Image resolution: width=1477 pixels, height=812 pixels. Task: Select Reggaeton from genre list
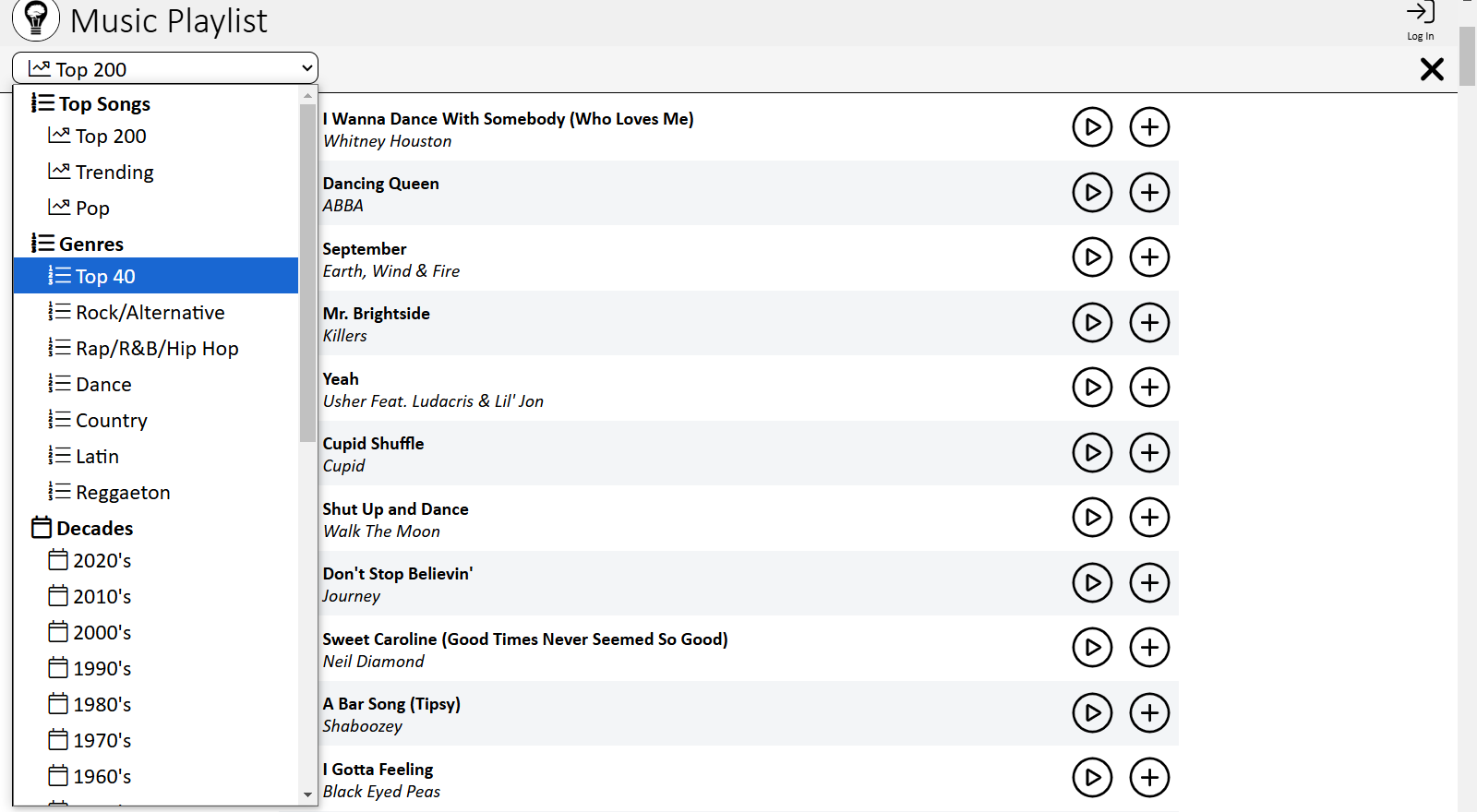click(123, 493)
